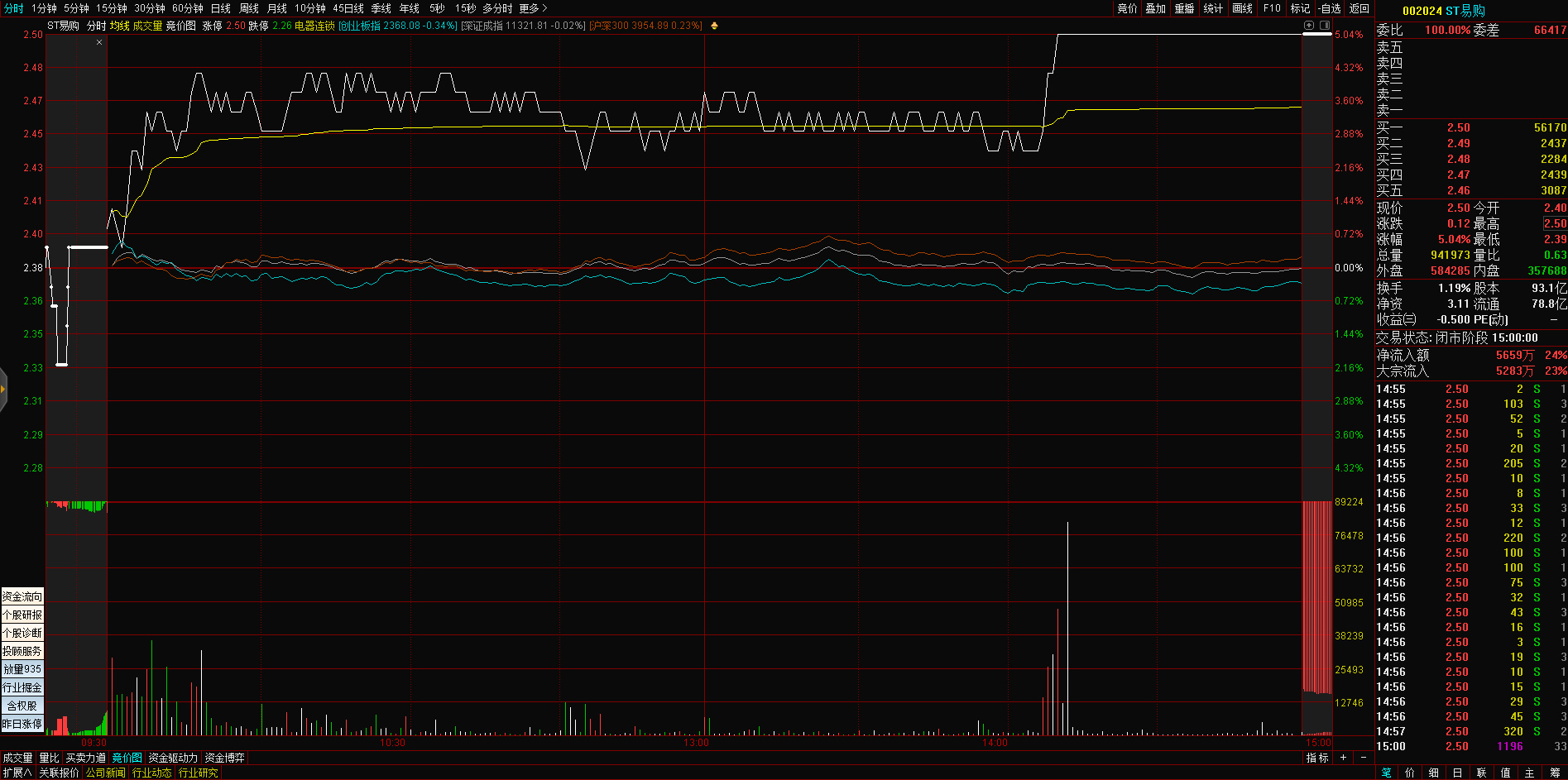1568x780 pixels.
Task: Click the plus icon beside 指标
Action: pyautogui.click(x=1343, y=758)
